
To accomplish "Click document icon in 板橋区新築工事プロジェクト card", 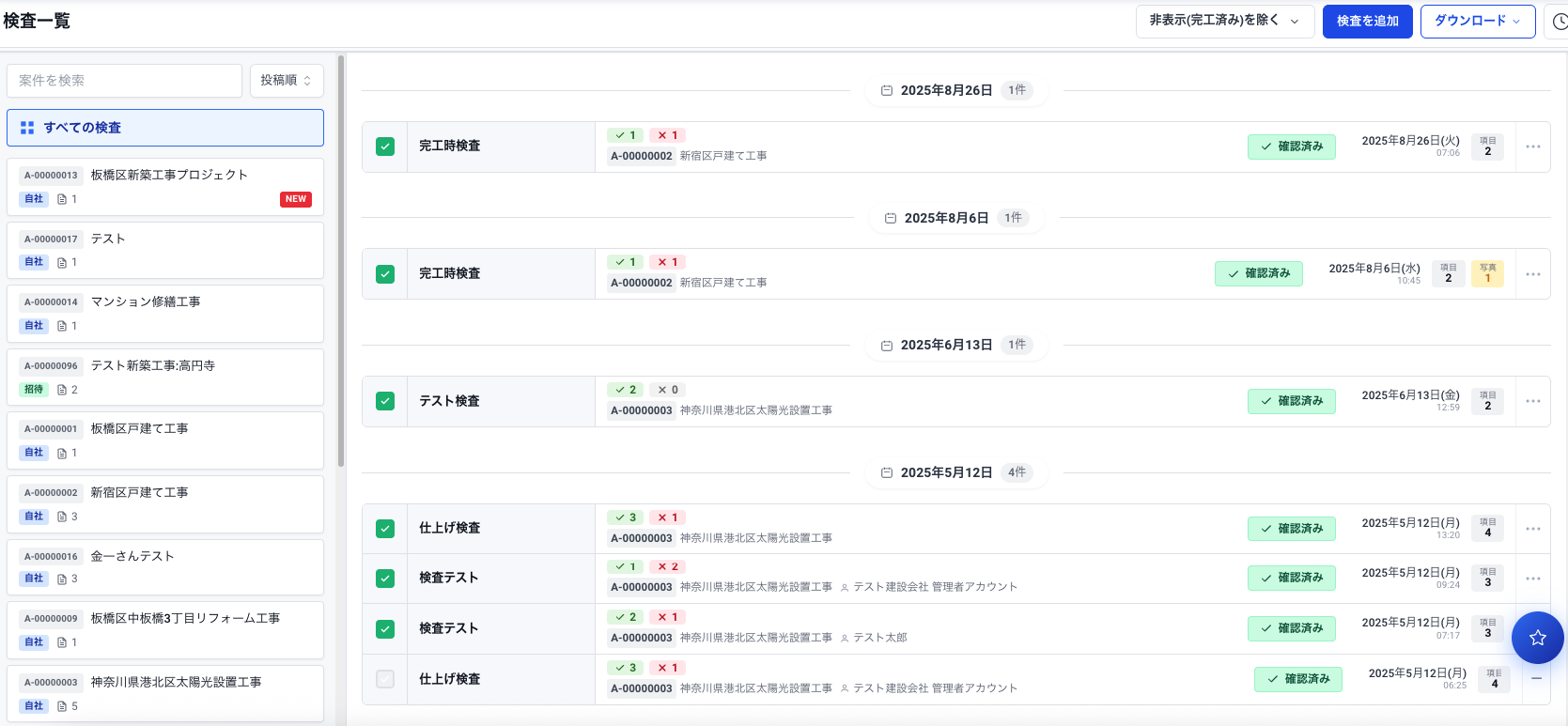I will pos(62,199).
